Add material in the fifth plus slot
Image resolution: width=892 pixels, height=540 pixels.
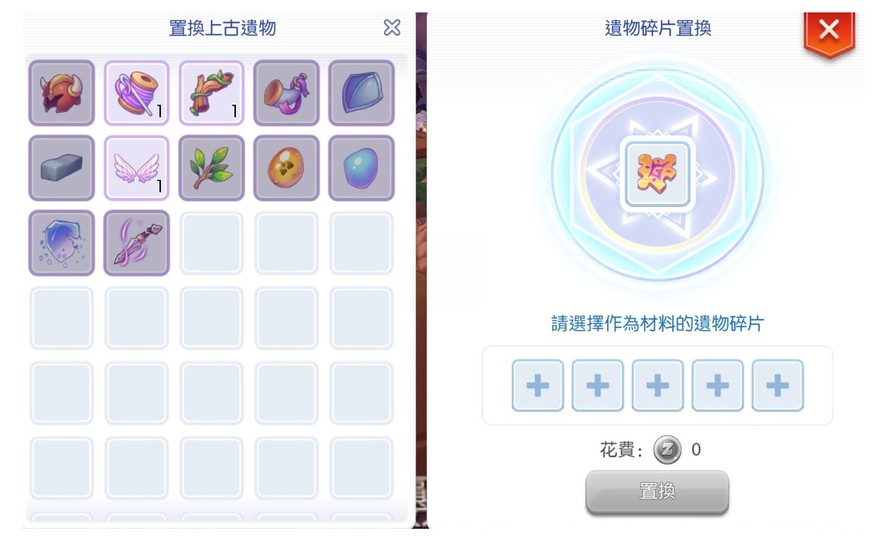point(778,385)
